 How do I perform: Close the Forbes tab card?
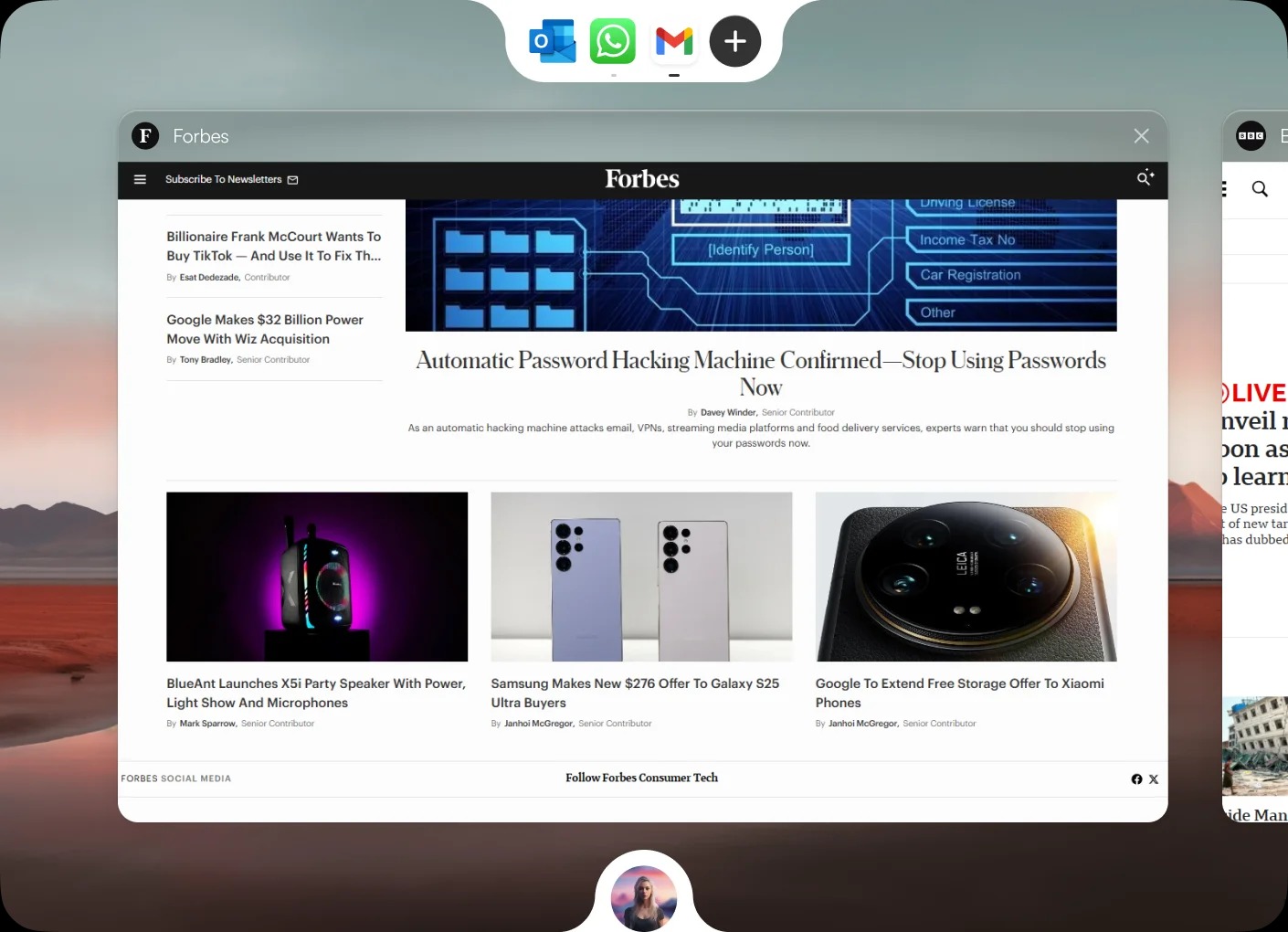pos(1142,136)
